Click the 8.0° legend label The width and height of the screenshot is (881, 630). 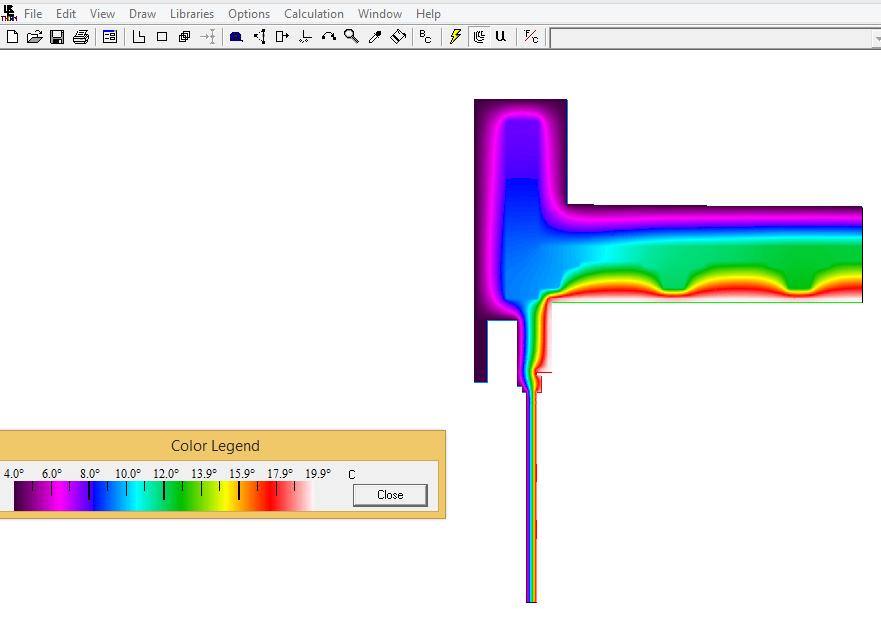pos(90,474)
